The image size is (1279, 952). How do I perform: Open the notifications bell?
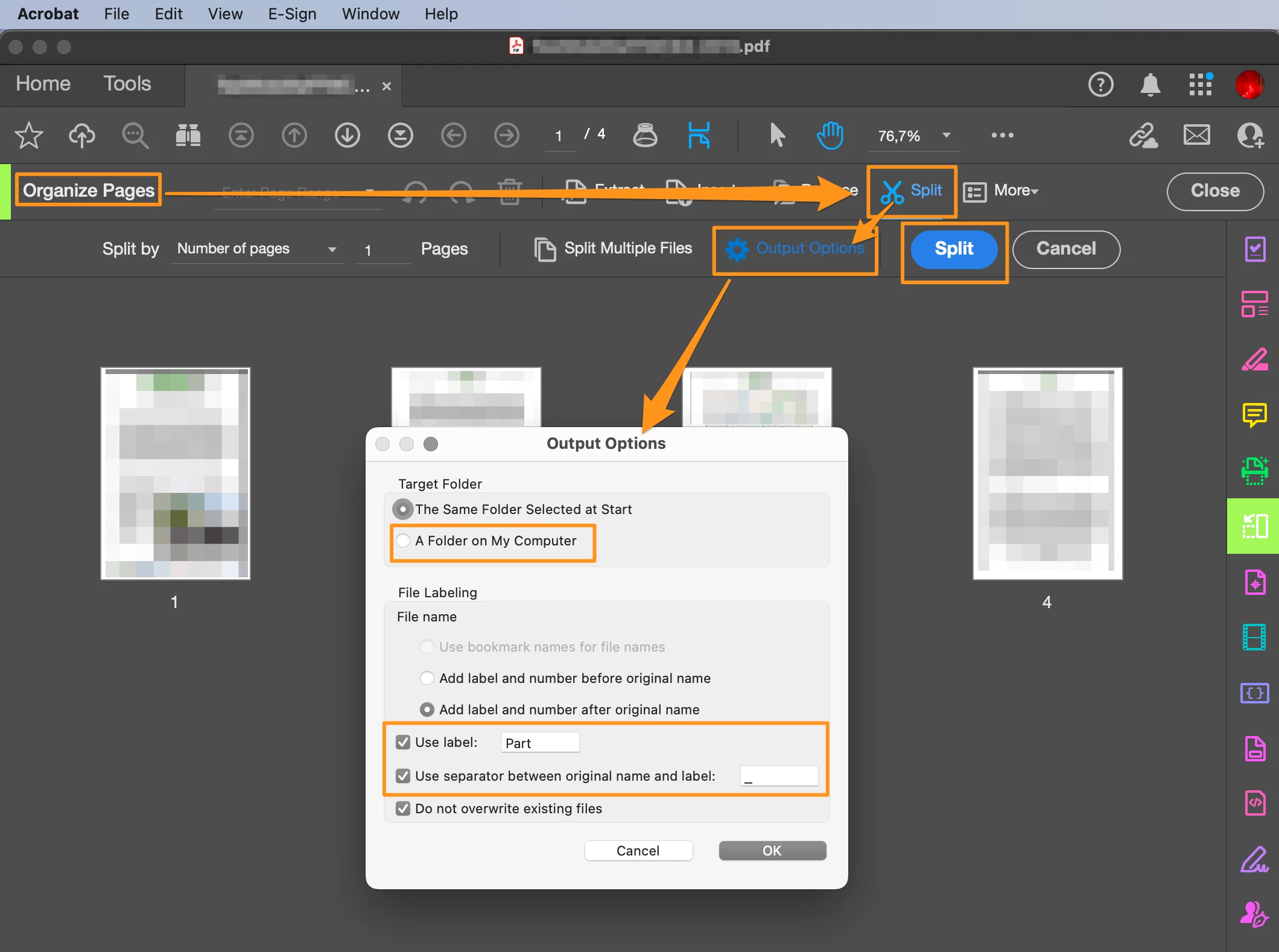point(1150,84)
